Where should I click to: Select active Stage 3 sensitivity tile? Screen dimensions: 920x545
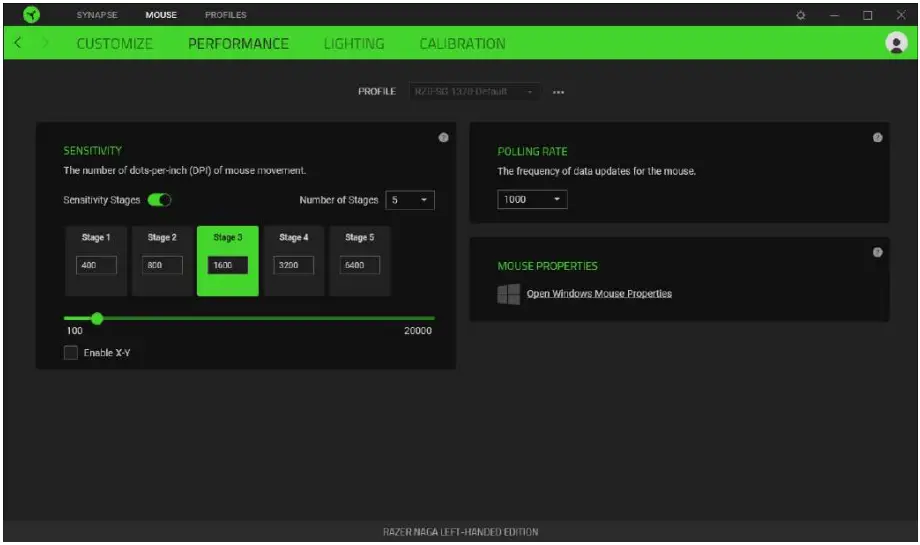click(x=228, y=261)
